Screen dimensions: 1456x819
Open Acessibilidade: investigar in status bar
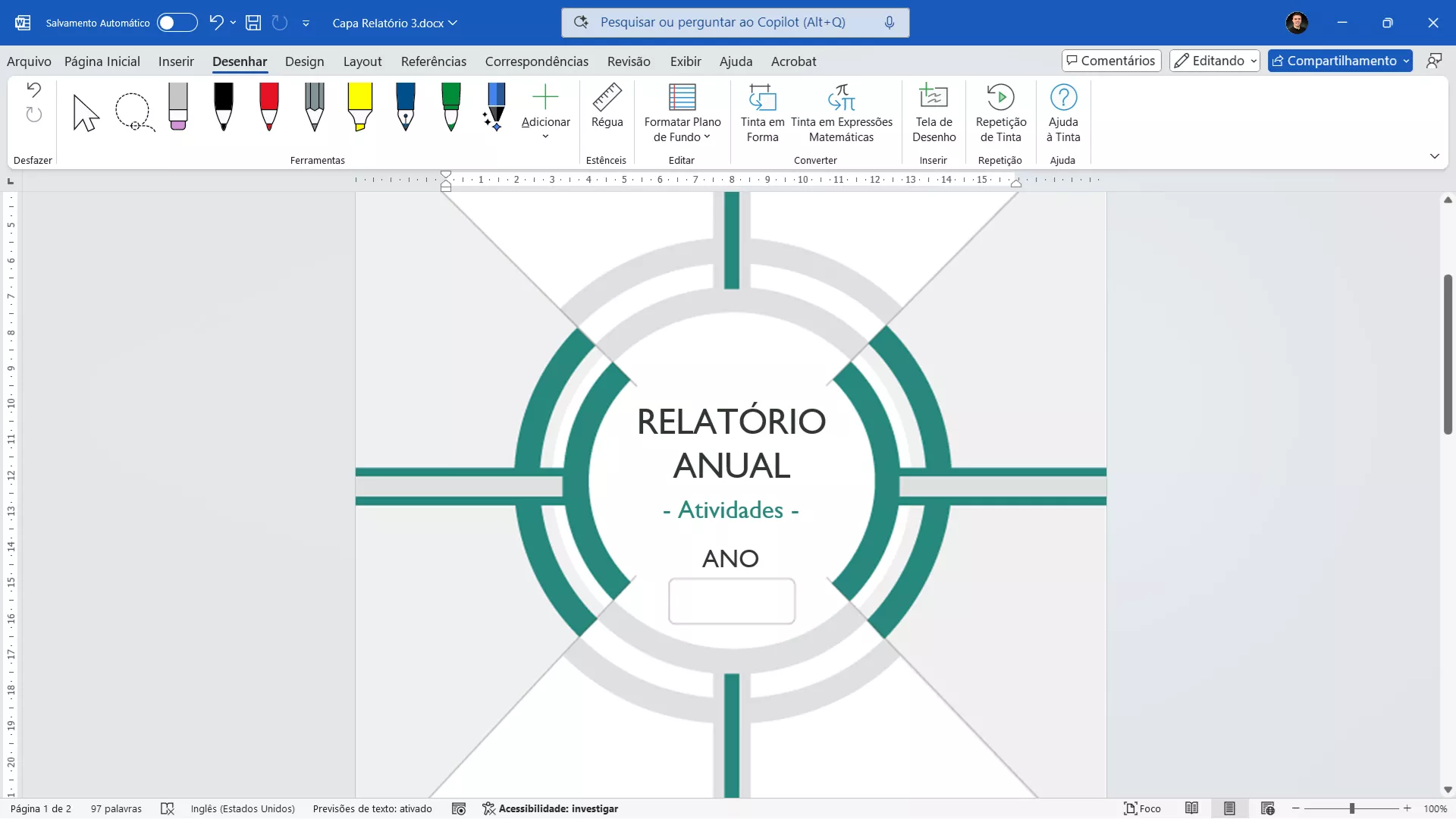[551, 808]
